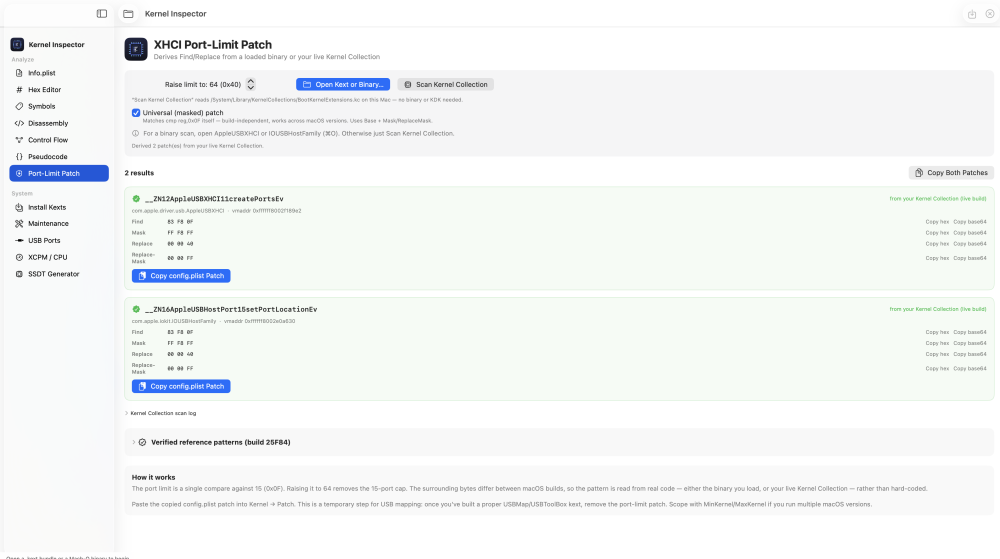This screenshot has width=1000, height=559.
Task: Copy hex of Find row in createPortsEv
Action: pos(937,222)
